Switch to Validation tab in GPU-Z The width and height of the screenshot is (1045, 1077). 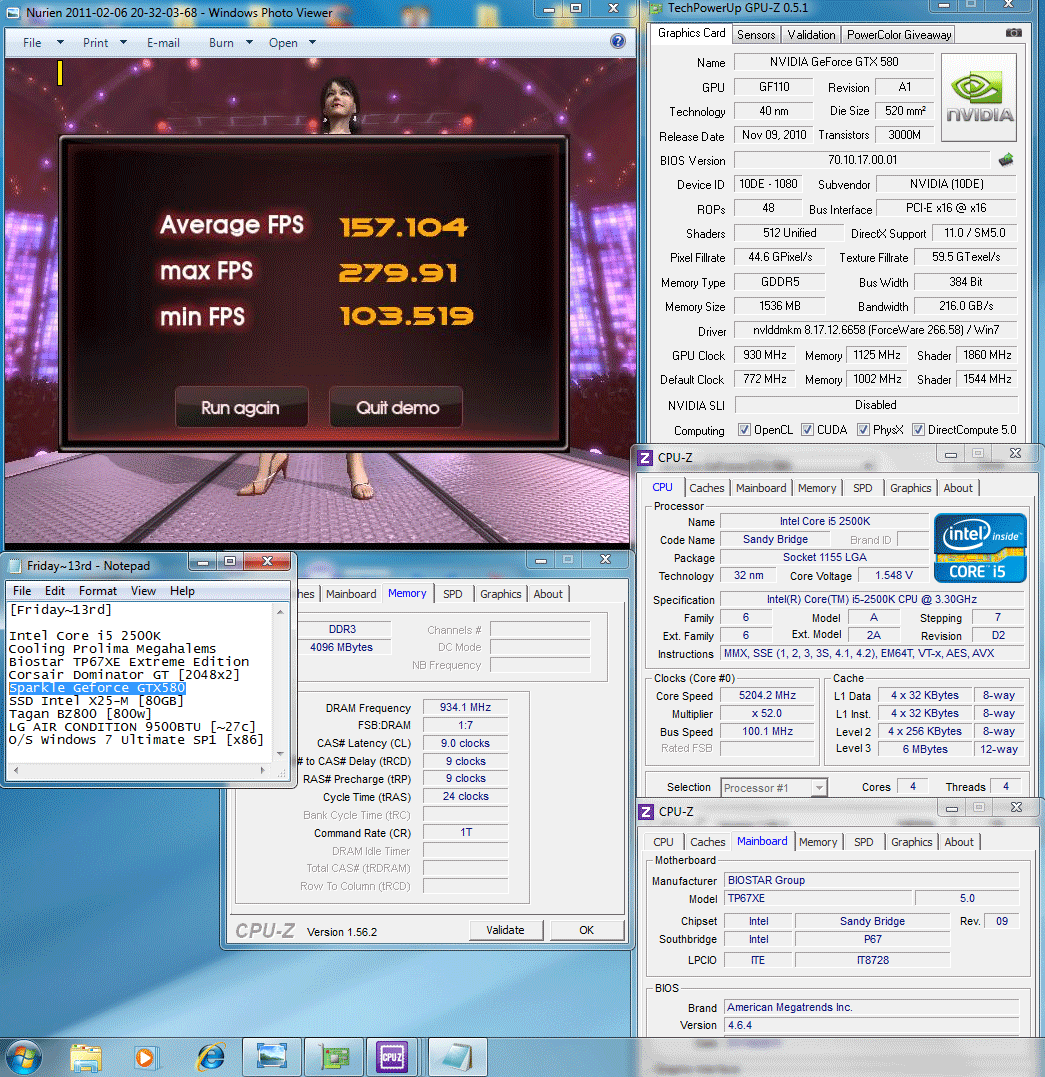pyautogui.click(x=811, y=34)
